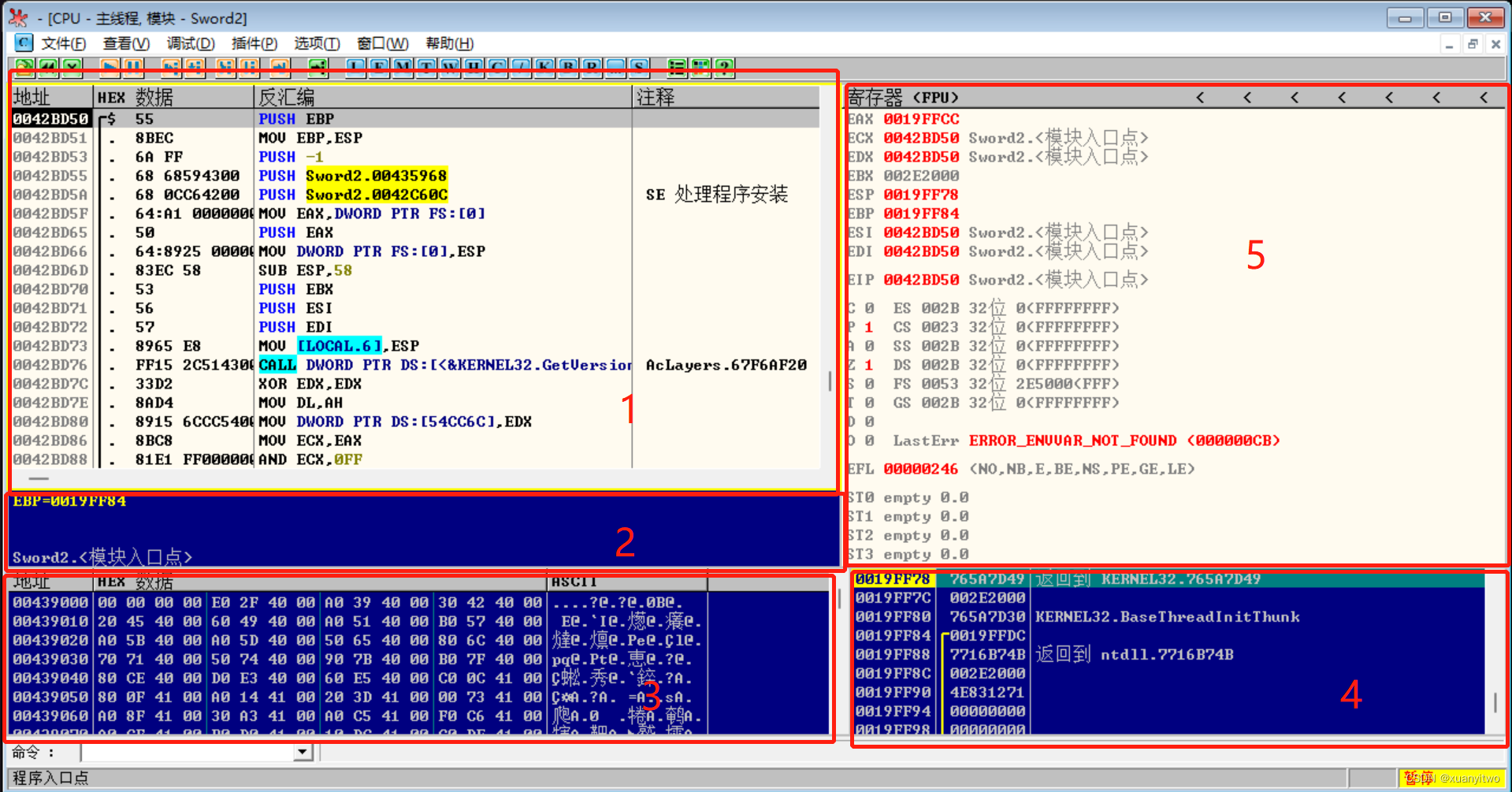Open the 文件(F) menu
This screenshot has height=792, width=1512.
(64, 43)
